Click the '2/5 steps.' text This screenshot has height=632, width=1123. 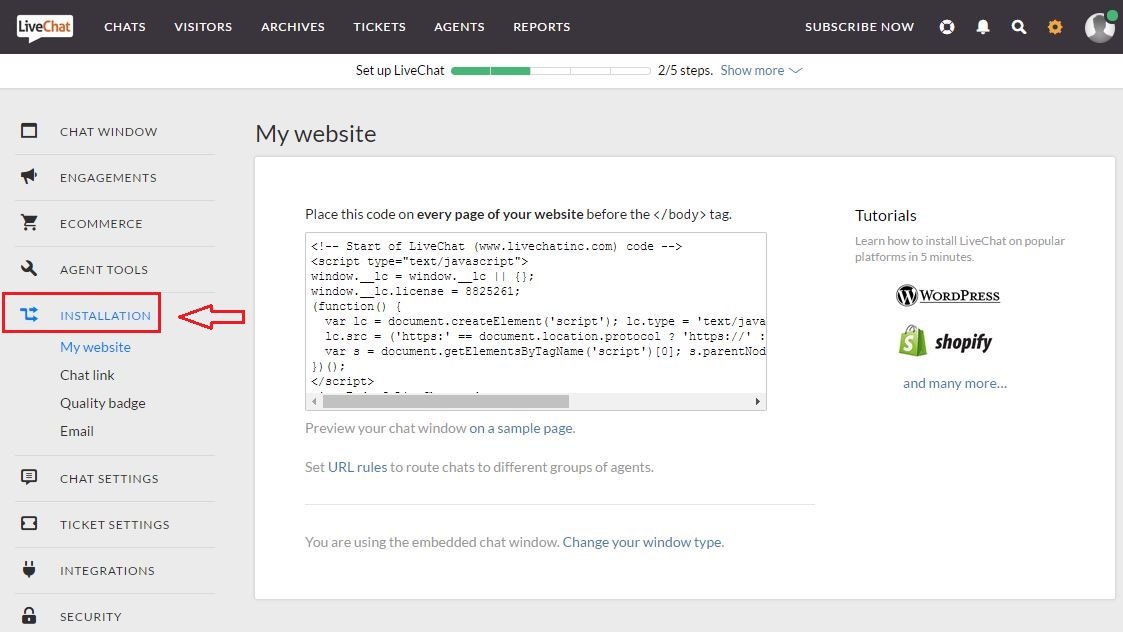pyautogui.click(x=685, y=70)
